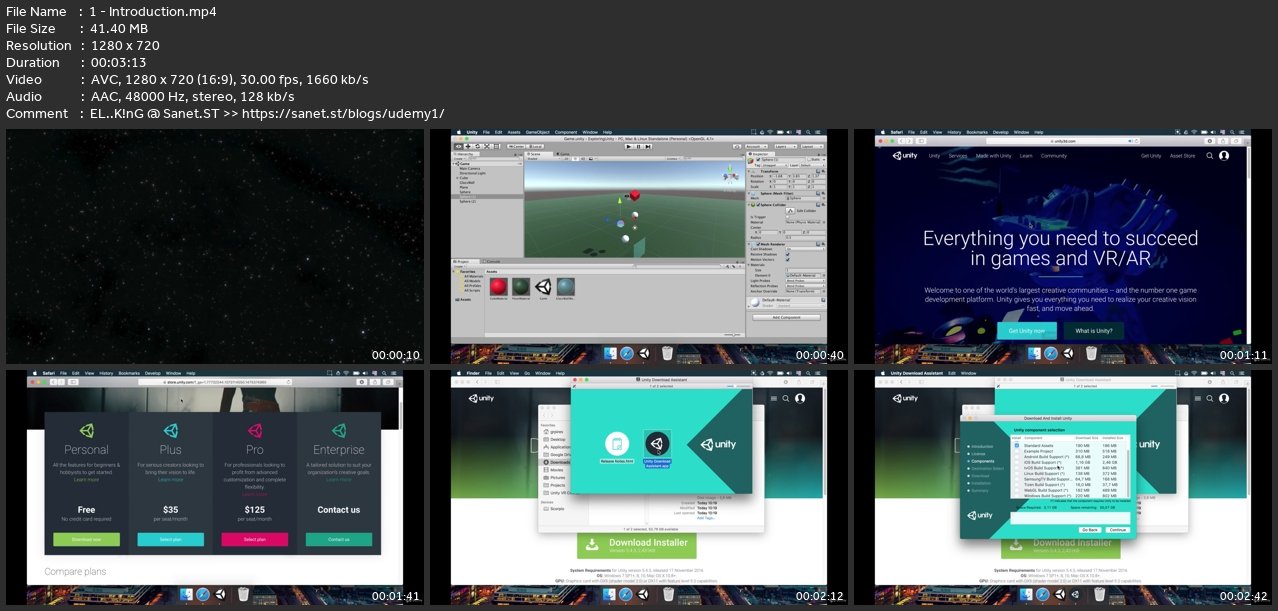
Task: Select Scale tool in the Unity editor toolbar
Action: 487,146
